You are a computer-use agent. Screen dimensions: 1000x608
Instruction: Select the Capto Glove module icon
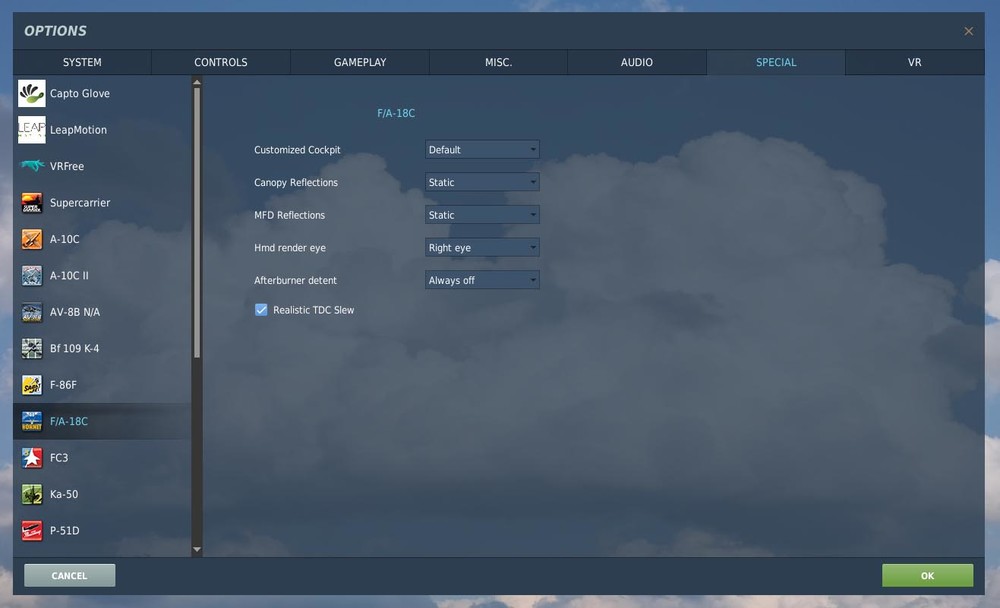click(31, 93)
